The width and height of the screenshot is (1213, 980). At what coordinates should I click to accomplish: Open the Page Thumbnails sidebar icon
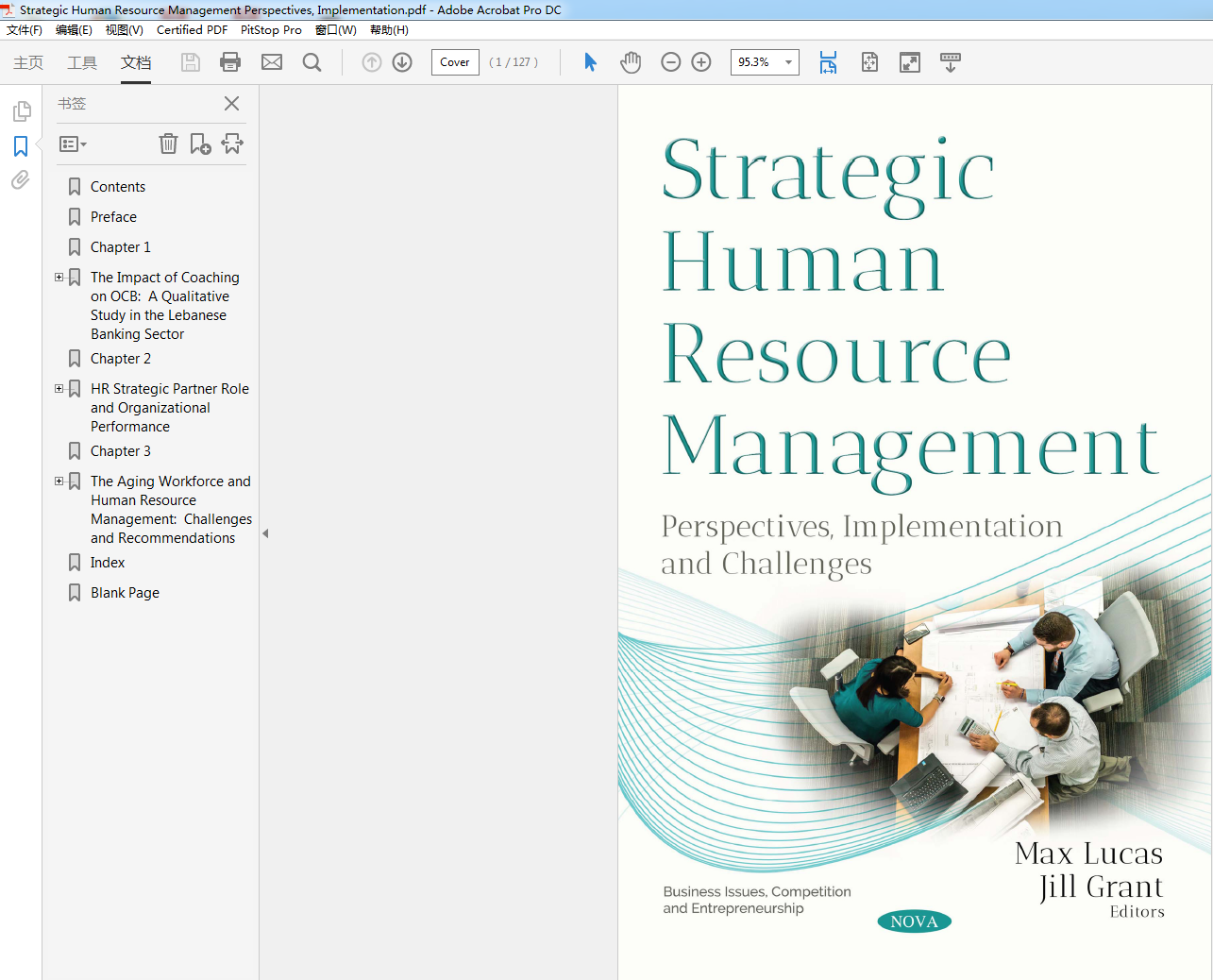[x=22, y=111]
